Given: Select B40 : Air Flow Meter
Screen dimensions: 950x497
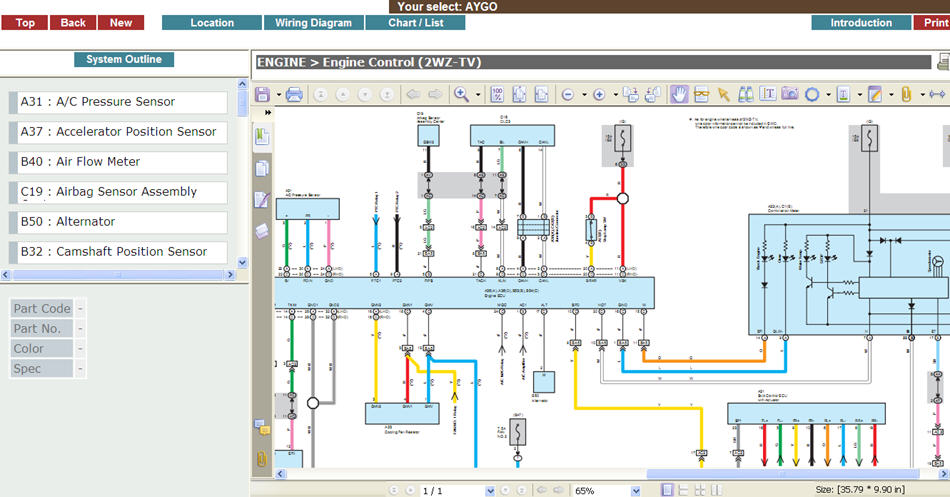Looking at the screenshot, I should (119, 162).
